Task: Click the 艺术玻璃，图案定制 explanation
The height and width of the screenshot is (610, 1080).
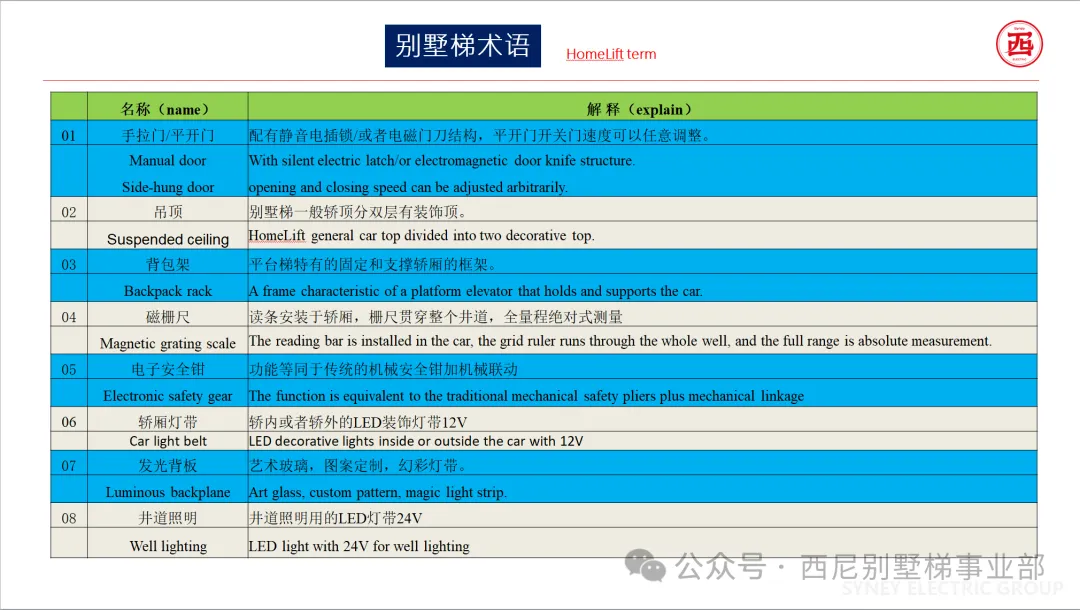Action: pyautogui.click(x=357, y=465)
